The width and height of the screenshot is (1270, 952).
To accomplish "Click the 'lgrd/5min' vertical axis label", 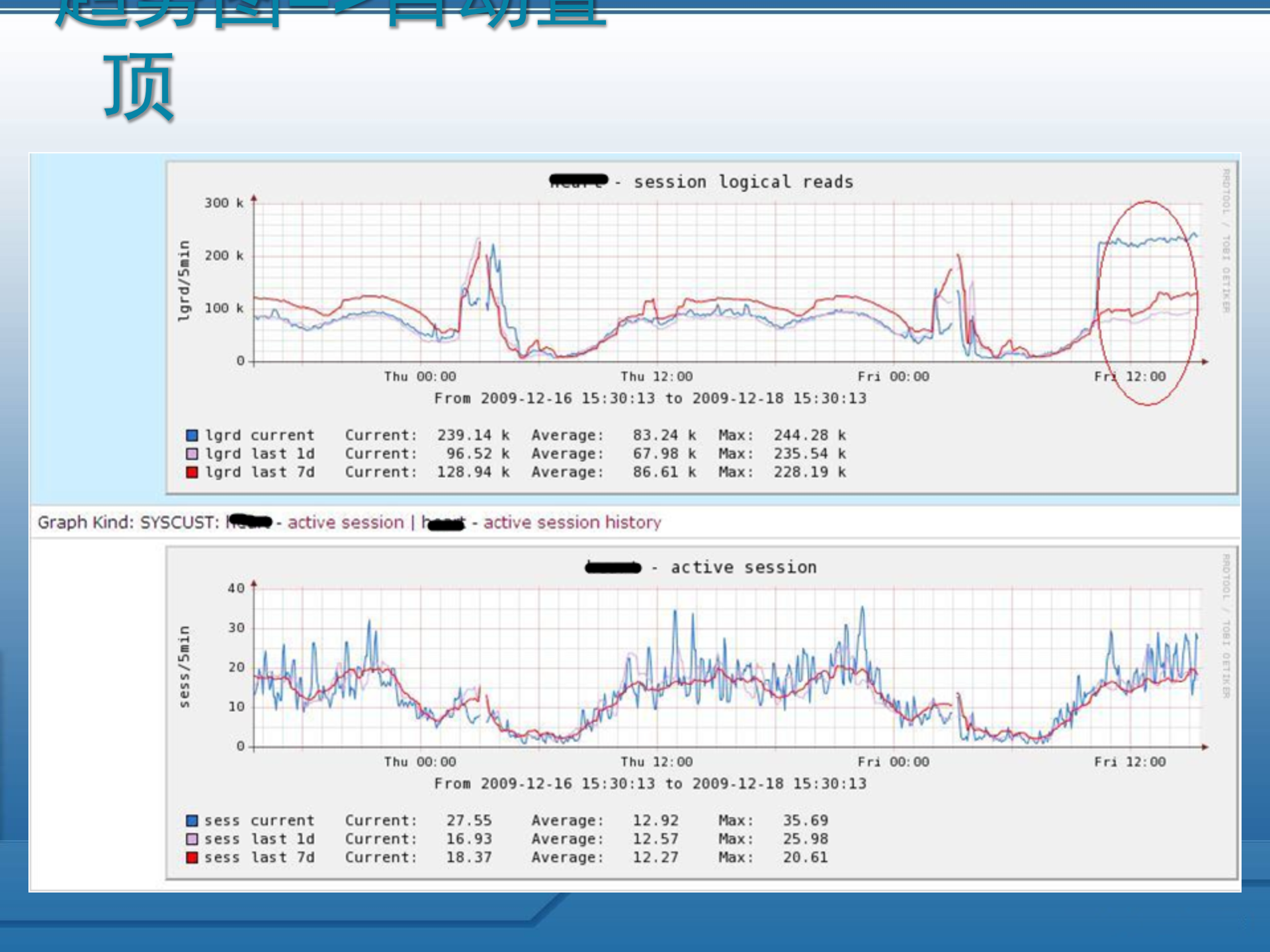I will click(184, 281).
